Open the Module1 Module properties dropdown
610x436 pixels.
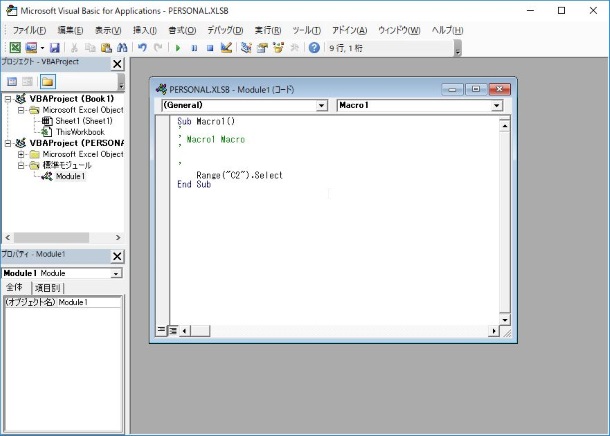tap(116, 274)
